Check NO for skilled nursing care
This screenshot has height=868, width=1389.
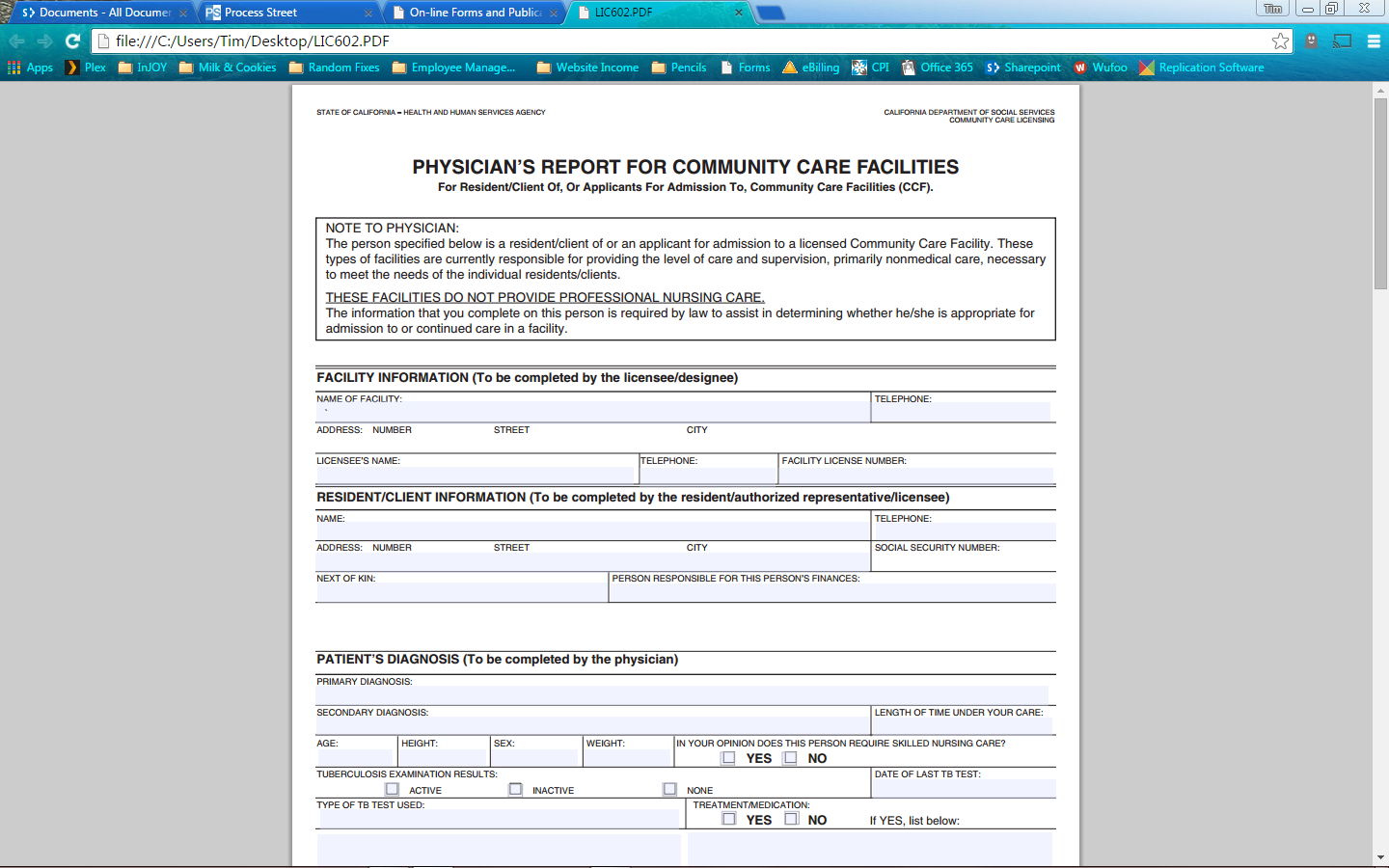coord(791,758)
